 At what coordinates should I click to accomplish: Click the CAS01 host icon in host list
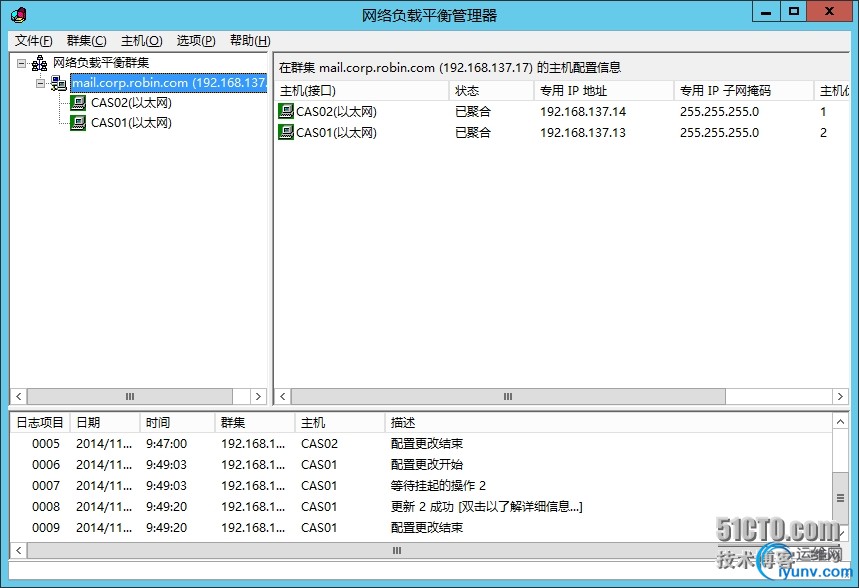(286, 132)
